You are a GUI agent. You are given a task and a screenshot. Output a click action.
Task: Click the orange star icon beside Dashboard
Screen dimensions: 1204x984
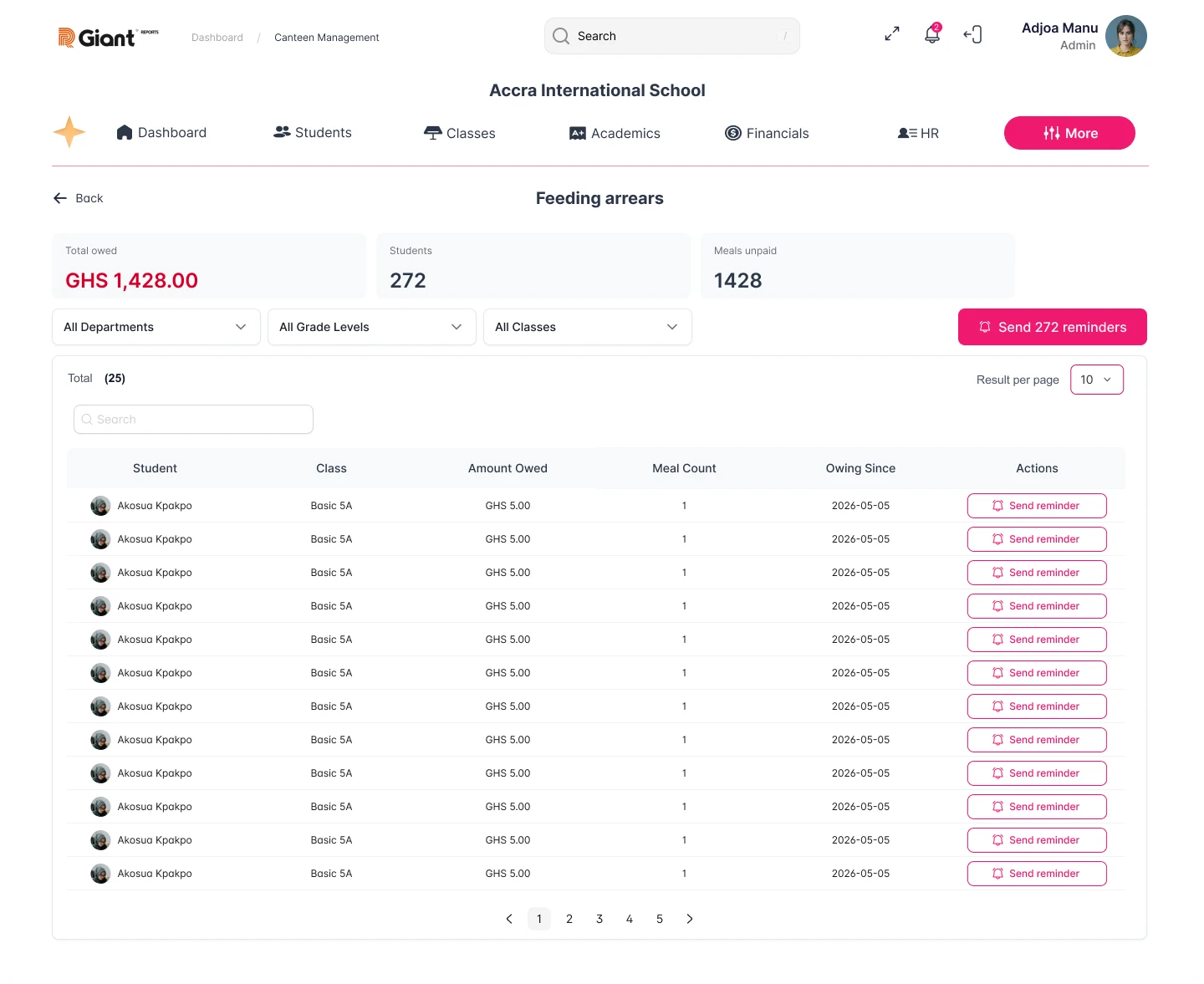(69, 132)
